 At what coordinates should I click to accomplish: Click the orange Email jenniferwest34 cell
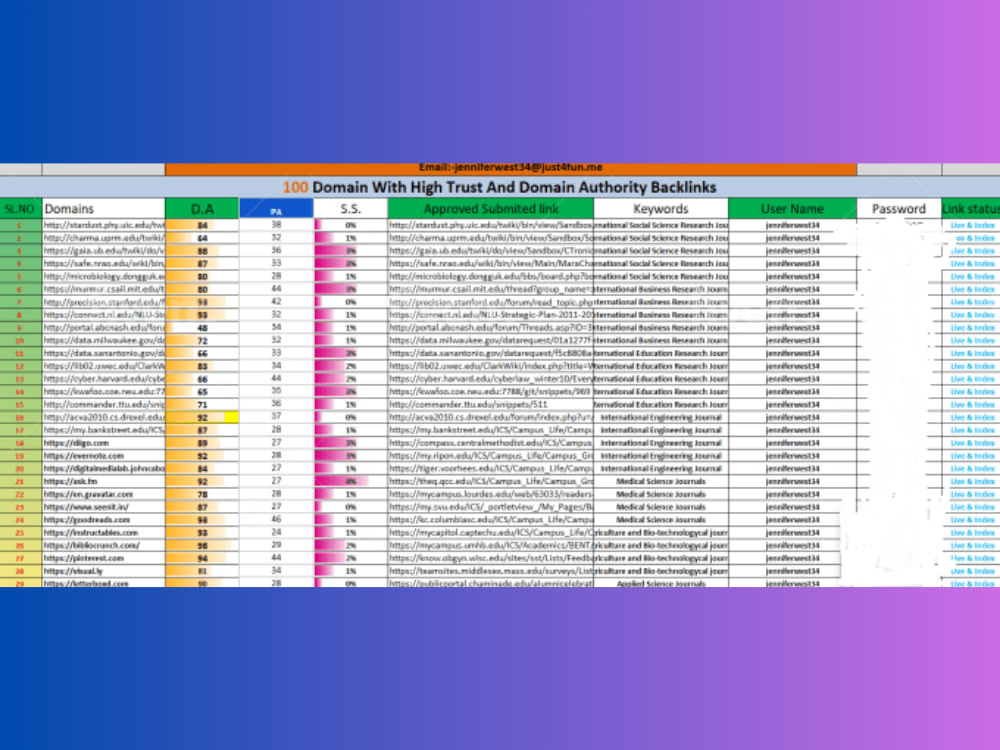[510, 168]
